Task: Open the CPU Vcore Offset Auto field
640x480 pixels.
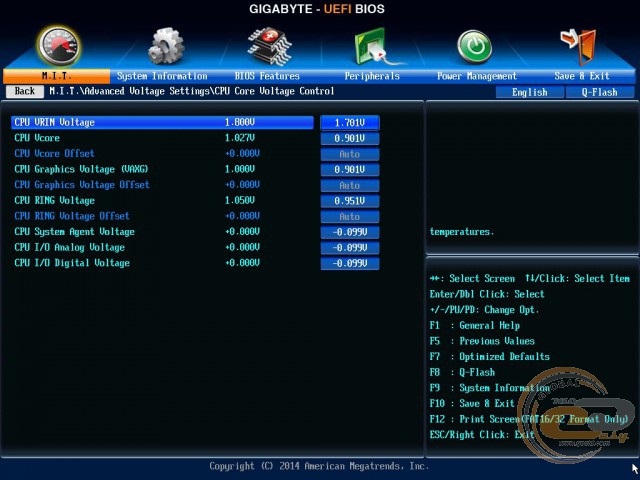Action: coord(350,154)
